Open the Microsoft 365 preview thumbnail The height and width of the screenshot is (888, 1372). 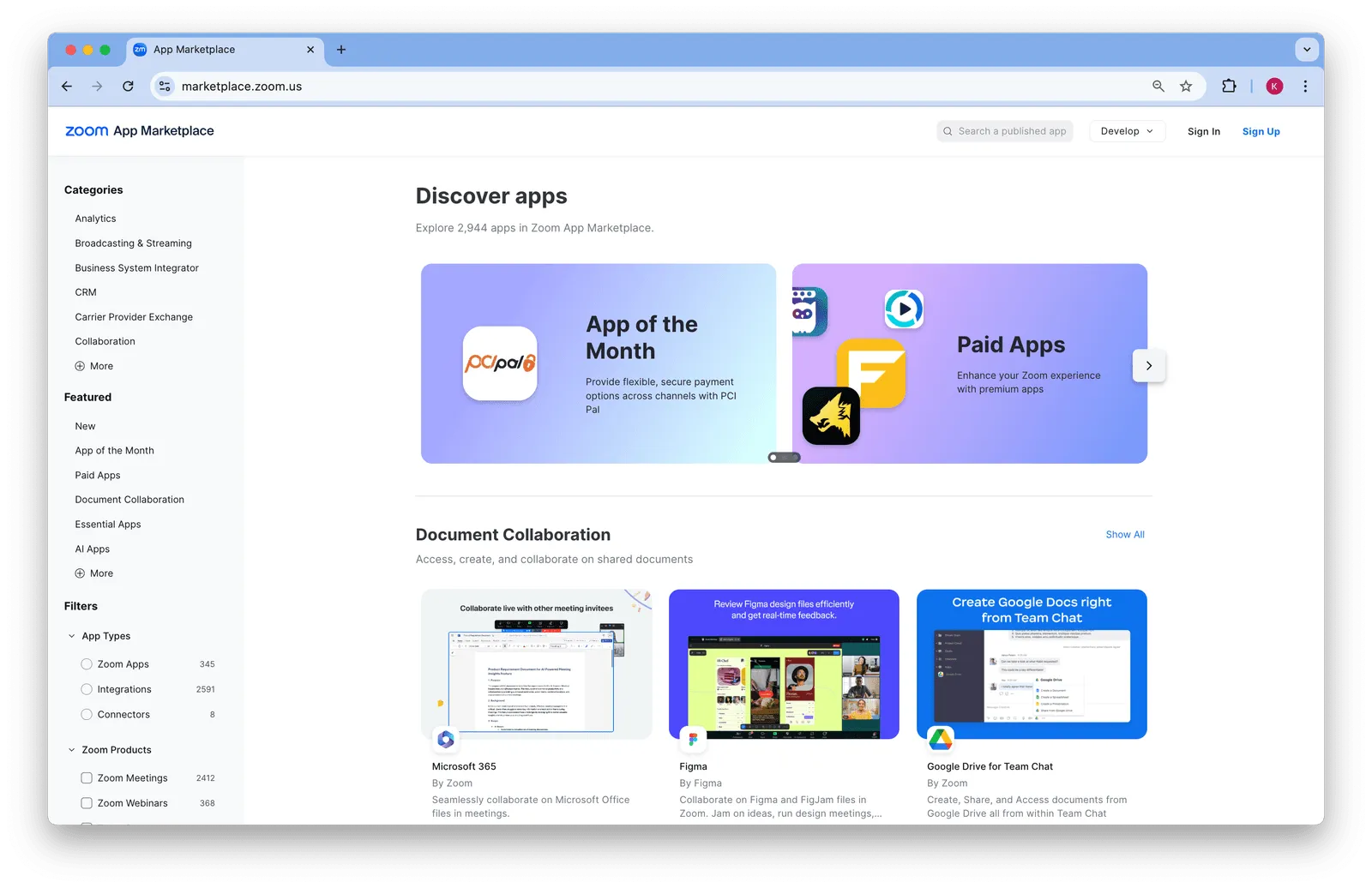point(537,664)
